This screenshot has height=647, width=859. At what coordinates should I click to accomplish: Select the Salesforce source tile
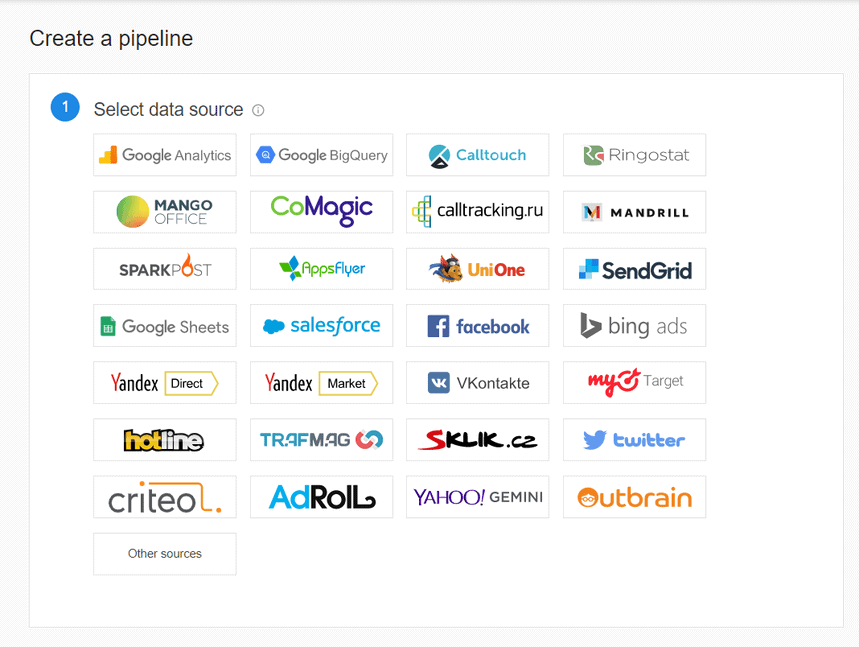click(x=321, y=326)
